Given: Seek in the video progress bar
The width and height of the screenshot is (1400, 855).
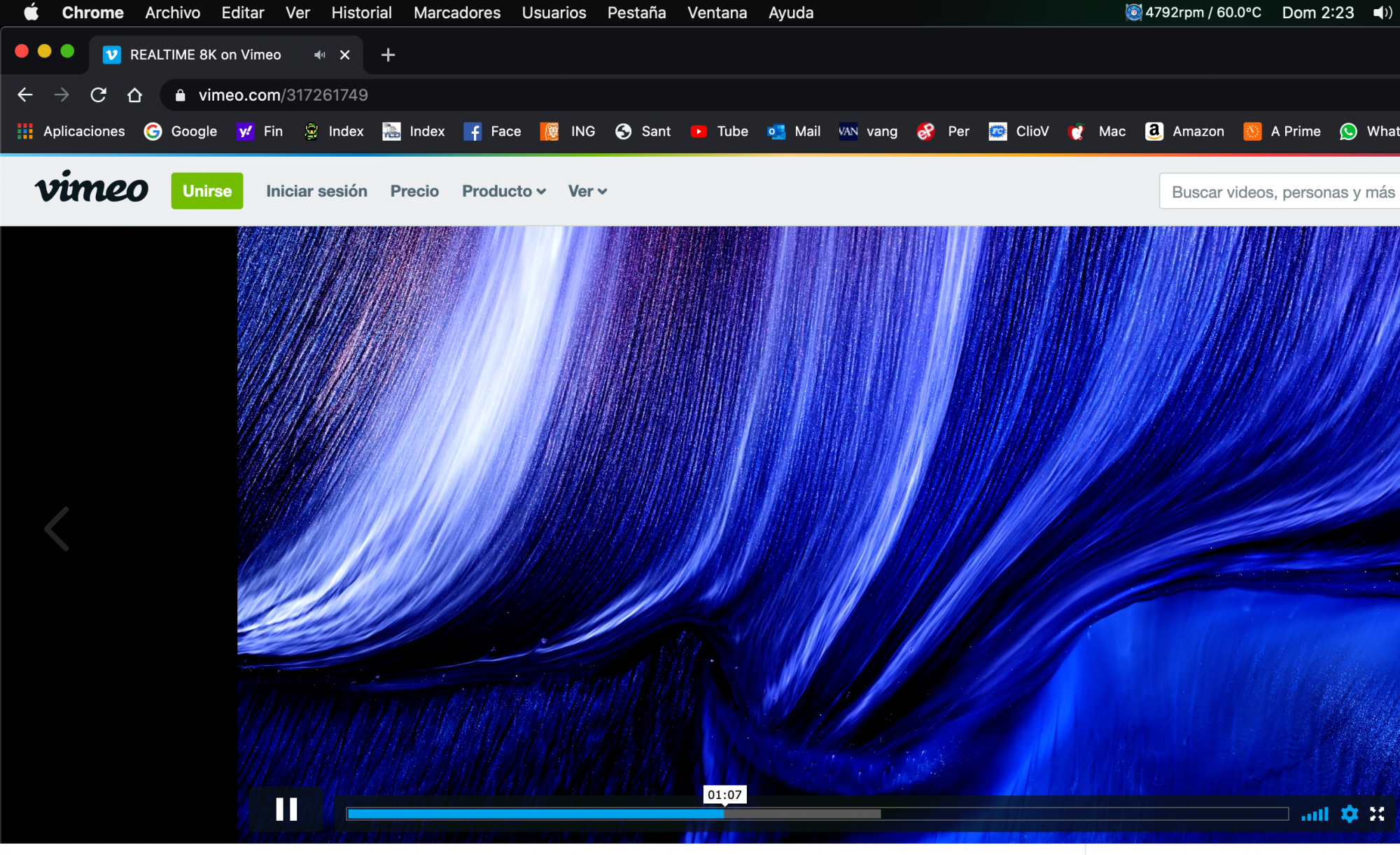Looking at the screenshot, I should pos(817,814).
